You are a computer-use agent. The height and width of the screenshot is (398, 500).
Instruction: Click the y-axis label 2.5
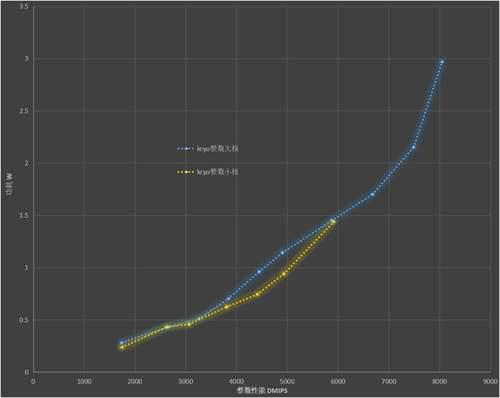click(x=24, y=111)
